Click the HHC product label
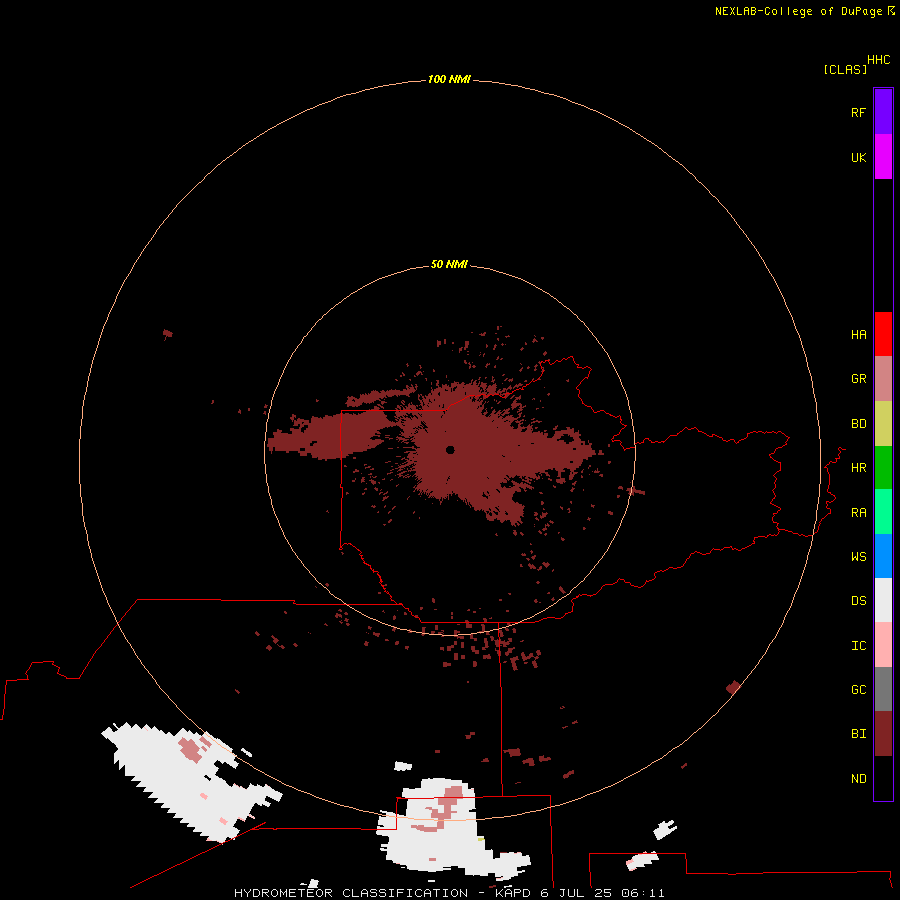The image size is (900, 900). (x=878, y=60)
